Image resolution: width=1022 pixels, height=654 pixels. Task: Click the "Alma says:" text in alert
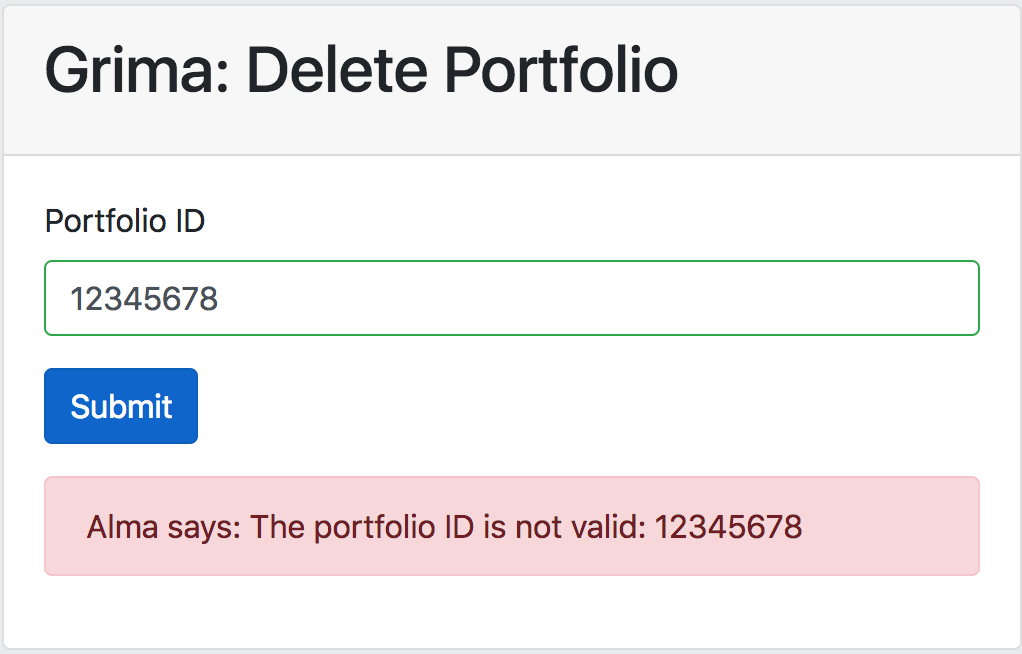click(164, 527)
